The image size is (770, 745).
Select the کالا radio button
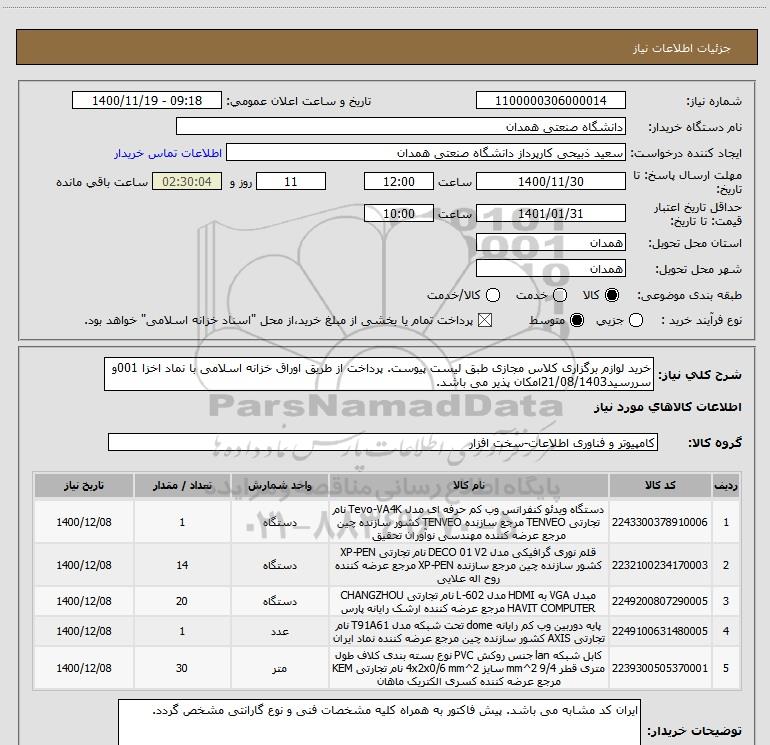(x=612, y=295)
